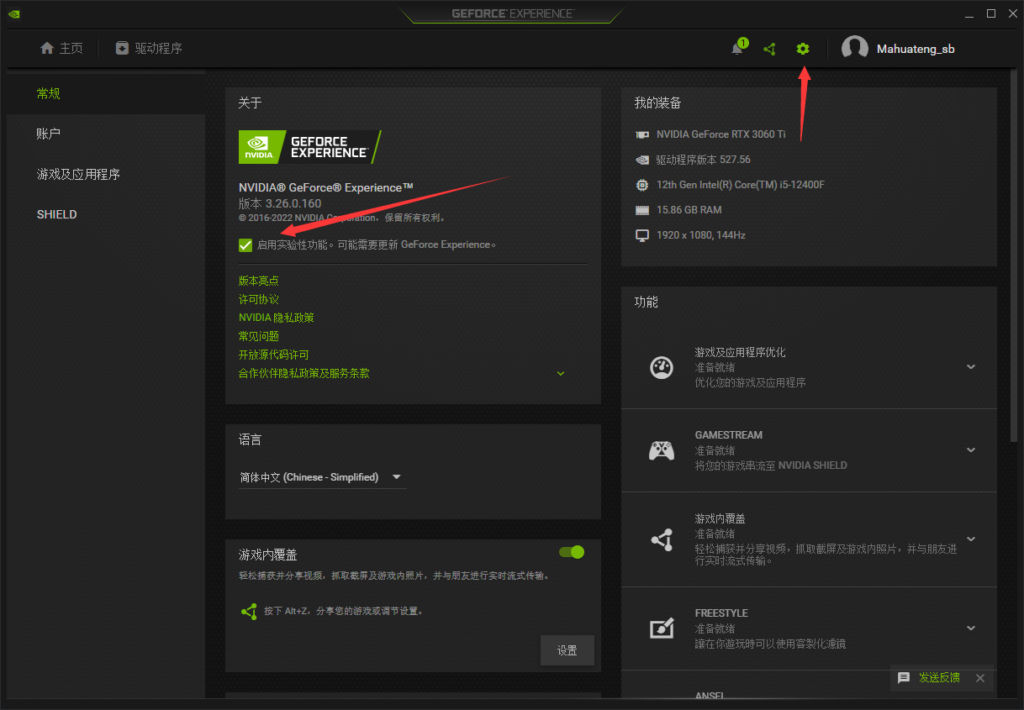Image resolution: width=1024 pixels, height=710 pixels.
Task: Click the share icon in top bar
Action: point(769,48)
